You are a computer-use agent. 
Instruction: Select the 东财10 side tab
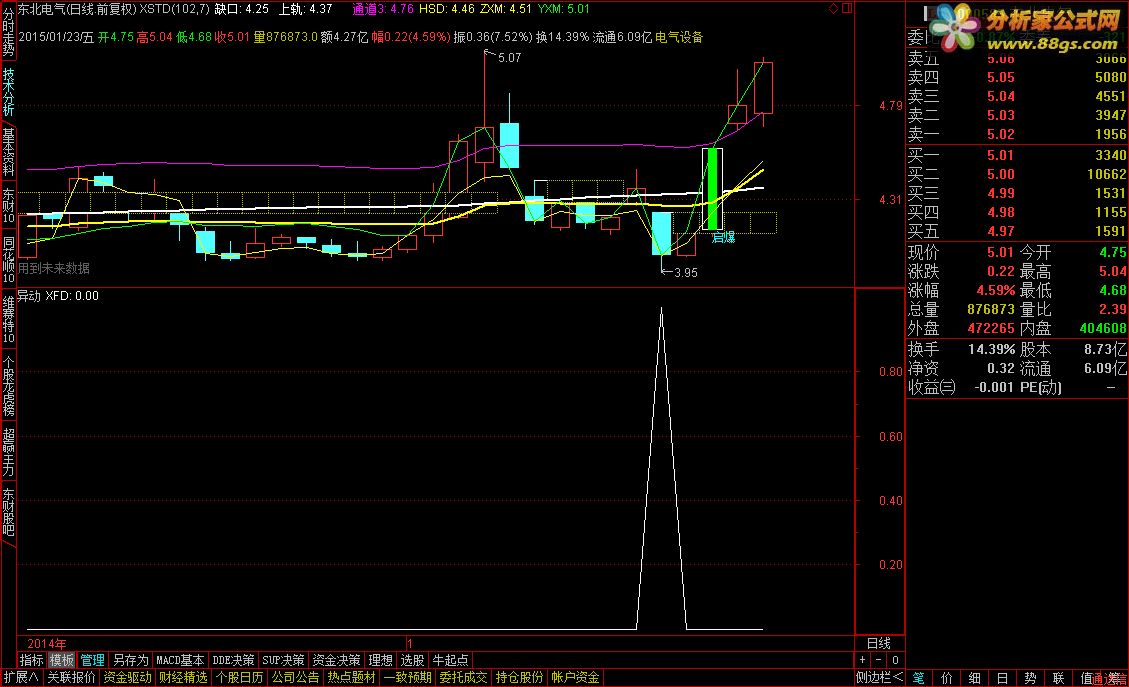pyautogui.click(x=8, y=206)
